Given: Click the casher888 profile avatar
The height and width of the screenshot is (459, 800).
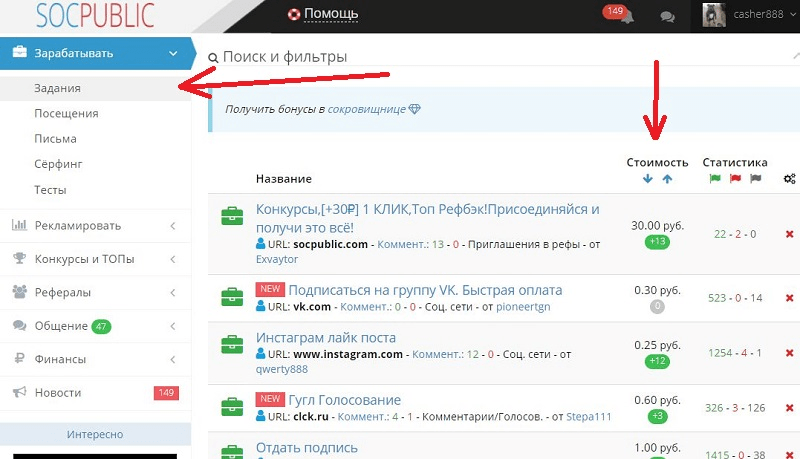Looking at the screenshot, I should [x=714, y=15].
